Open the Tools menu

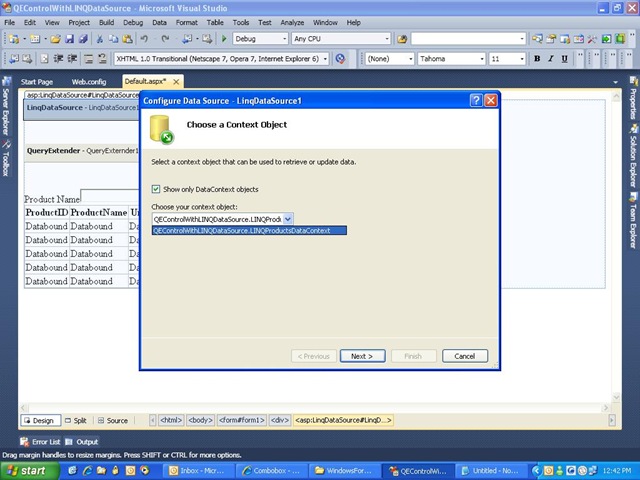tap(241, 22)
